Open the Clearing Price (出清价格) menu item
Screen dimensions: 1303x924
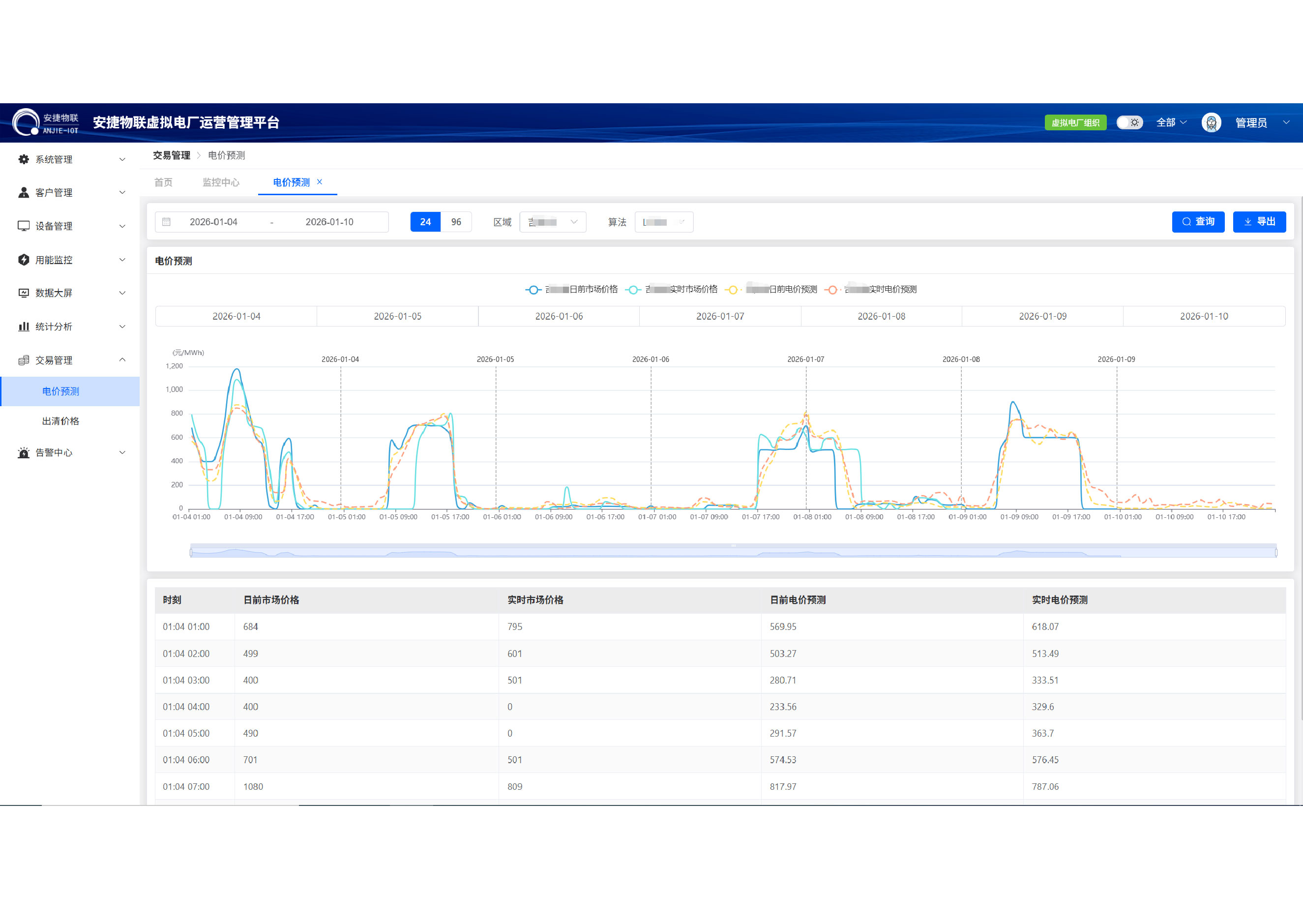coord(60,421)
